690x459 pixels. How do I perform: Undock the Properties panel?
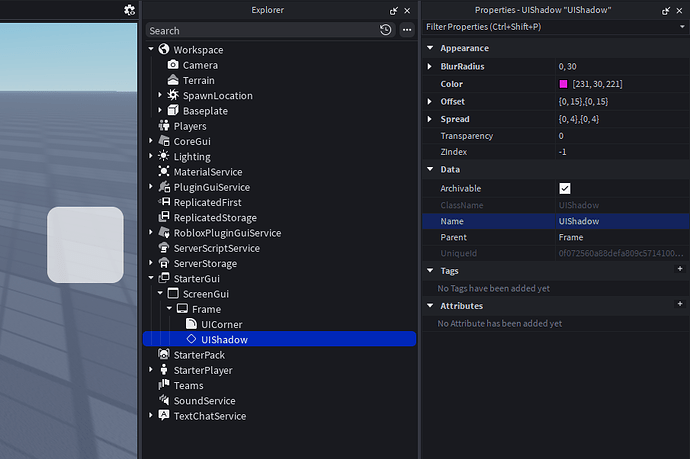coord(666,11)
